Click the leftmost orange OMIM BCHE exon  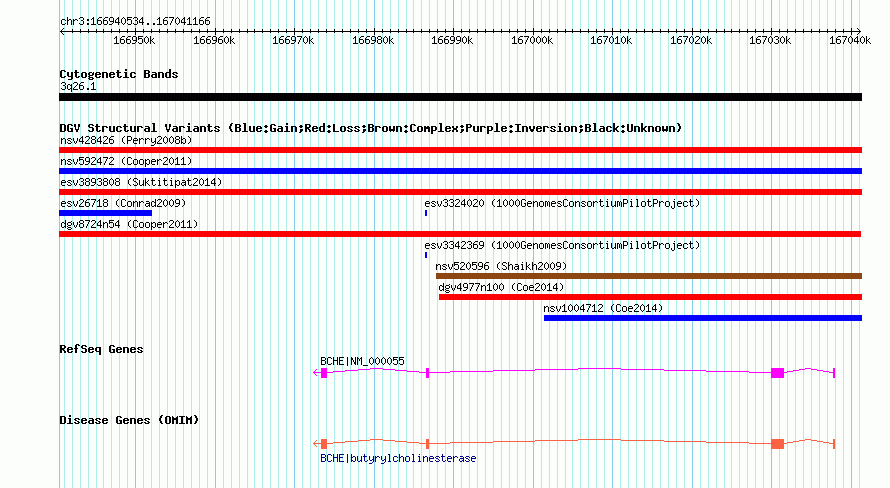point(324,444)
